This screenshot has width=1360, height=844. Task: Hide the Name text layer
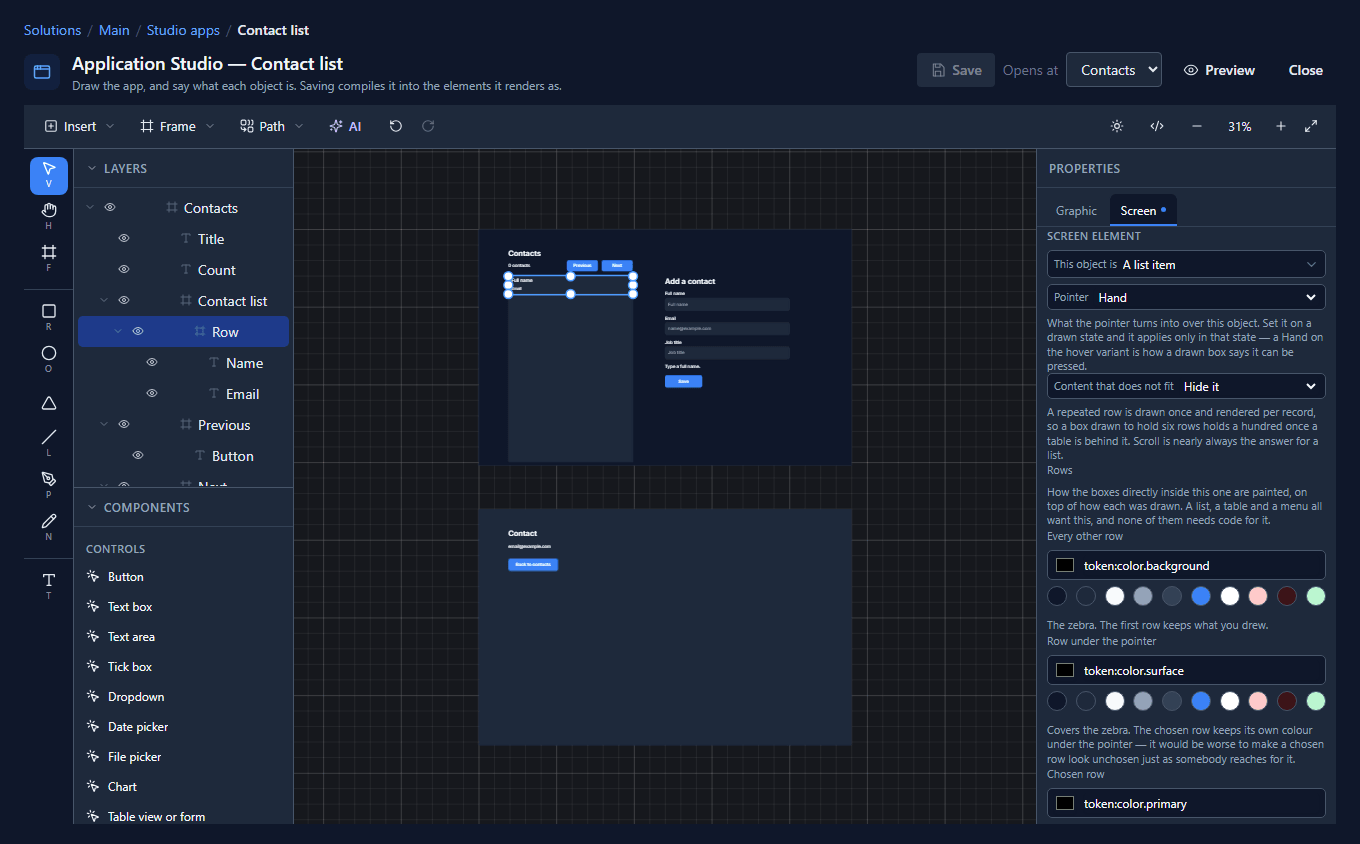(152, 363)
